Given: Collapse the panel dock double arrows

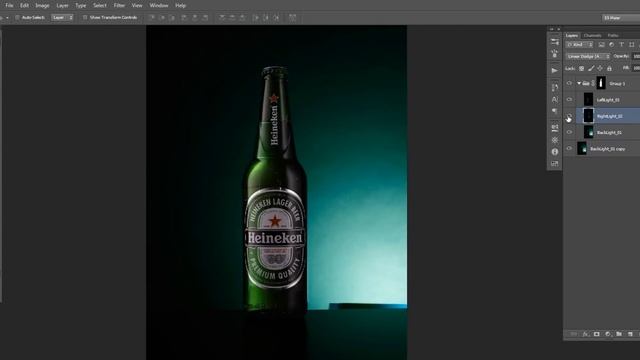Looking at the screenshot, I should [x=551, y=29].
